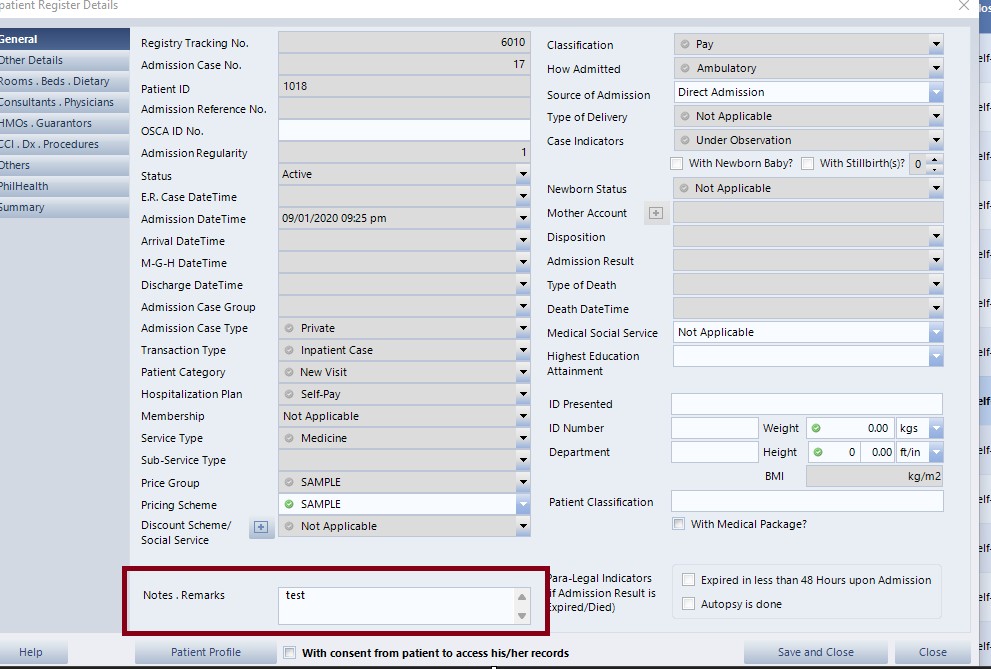Enable the With Newborn Baby checkbox
This screenshot has width=991, height=669.
click(677, 164)
